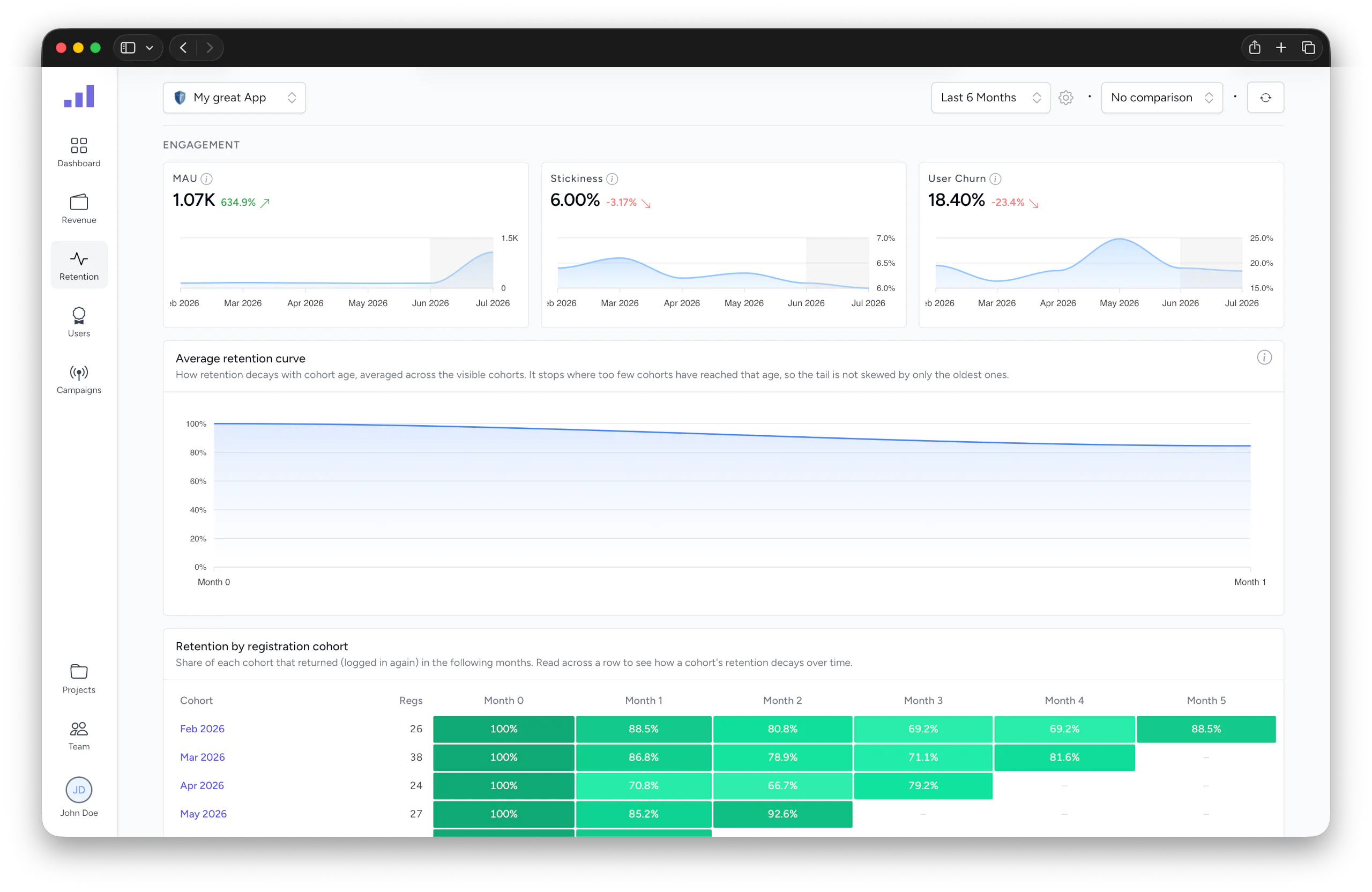Show info for the Stickiness metric

pos(612,179)
